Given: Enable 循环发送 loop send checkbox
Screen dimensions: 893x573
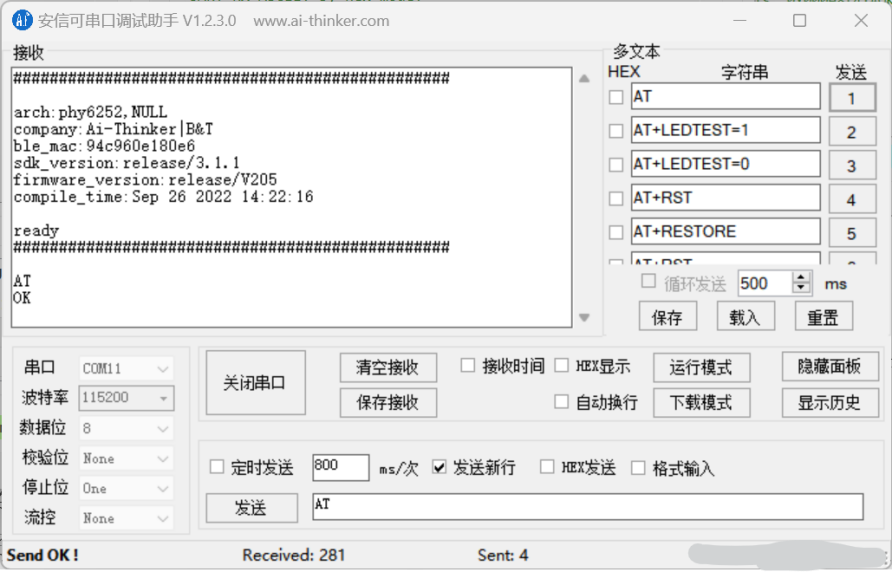Looking at the screenshot, I should (x=648, y=281).
